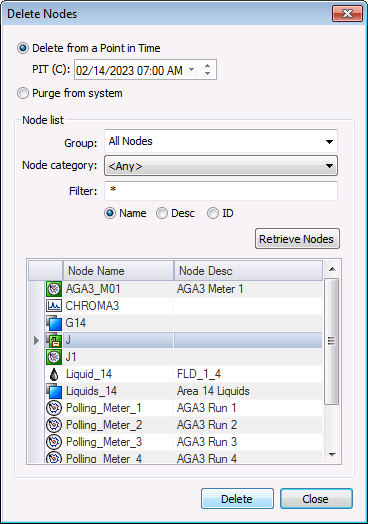The height and width of the screenshot is (524, 368).
Task: Sort by the Node Name column header
Action: [118, 271]
